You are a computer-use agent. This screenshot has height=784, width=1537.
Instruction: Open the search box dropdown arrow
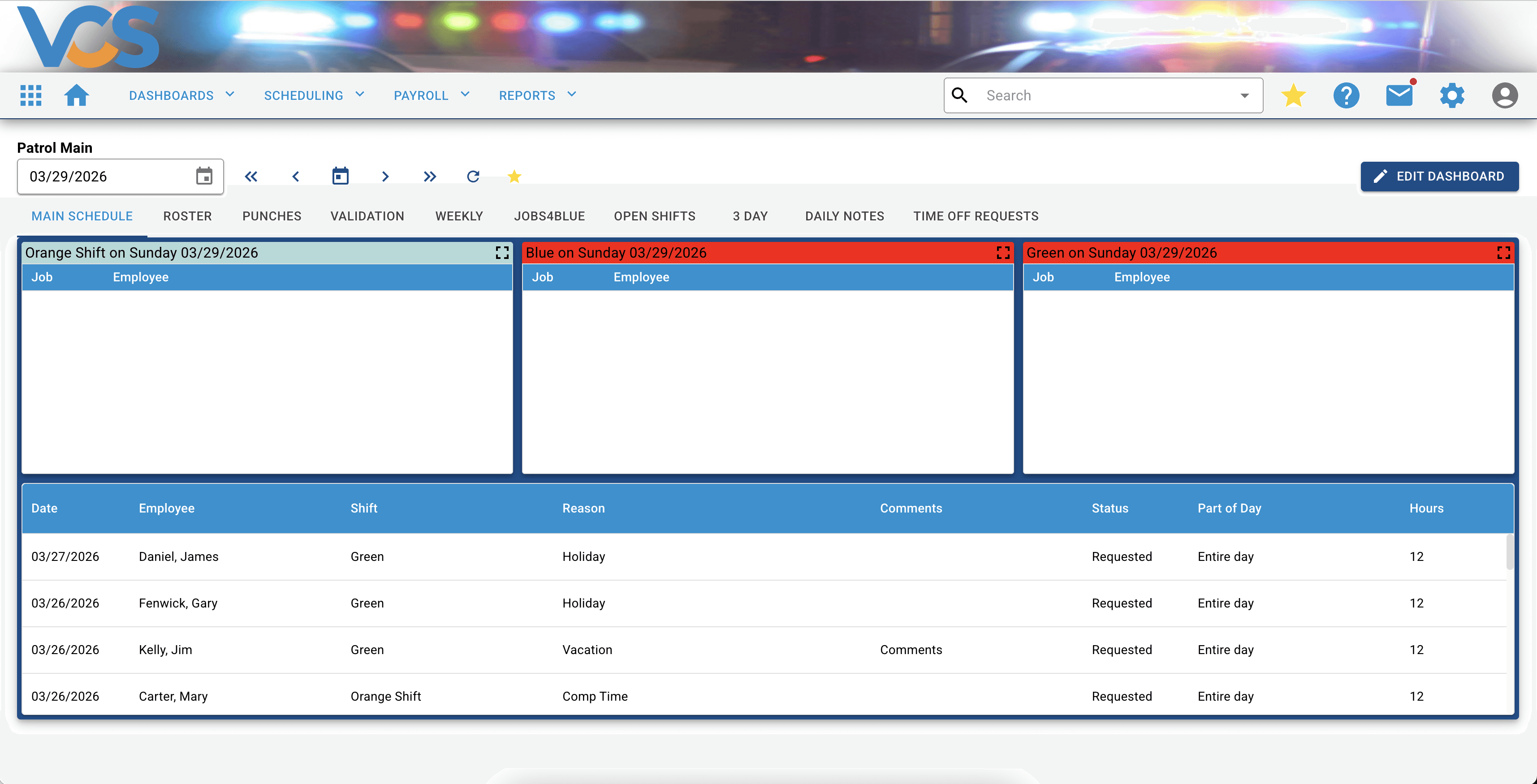point(1245,95)
